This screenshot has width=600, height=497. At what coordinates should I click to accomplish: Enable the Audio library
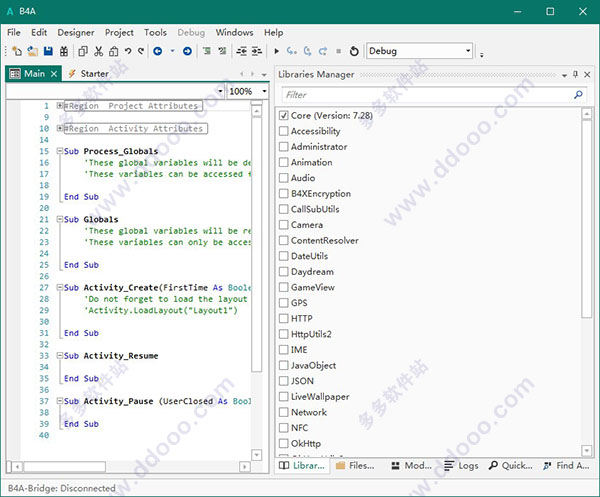284,178
